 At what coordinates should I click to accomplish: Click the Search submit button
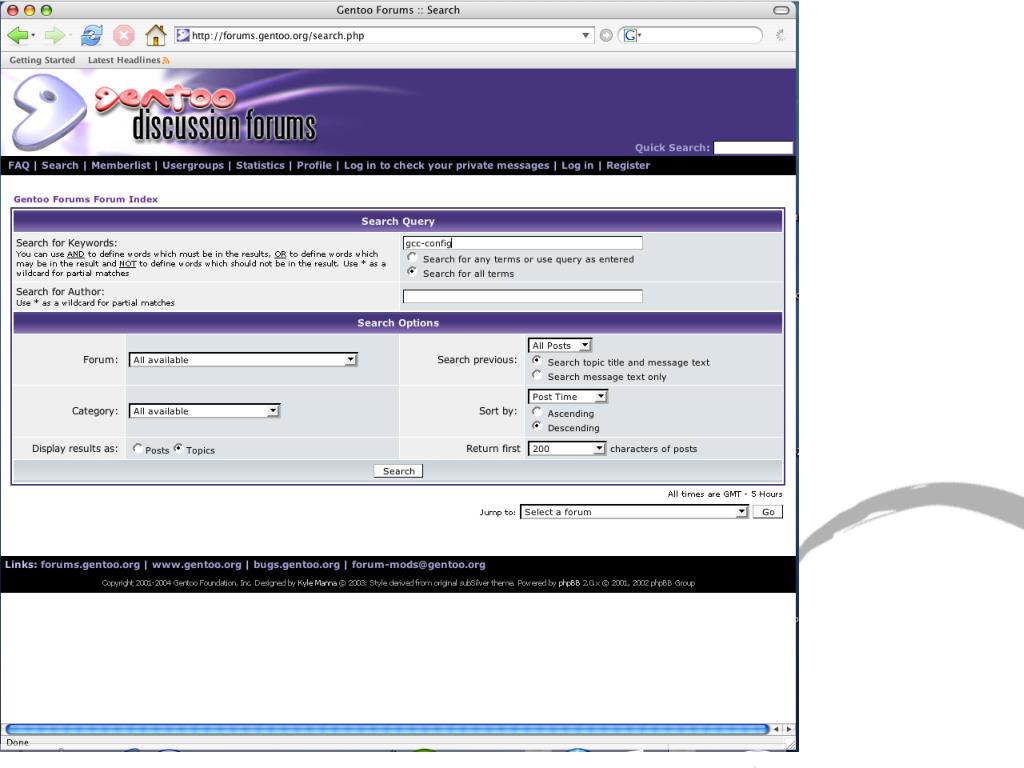pyautogui.click(x=398, y=471)
